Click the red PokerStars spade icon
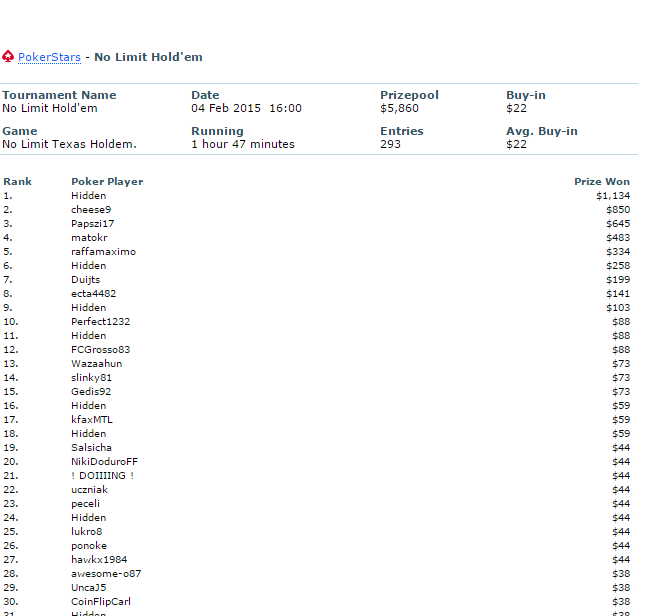653x616 pixels. pyautogui.click(x=8, y=56)
